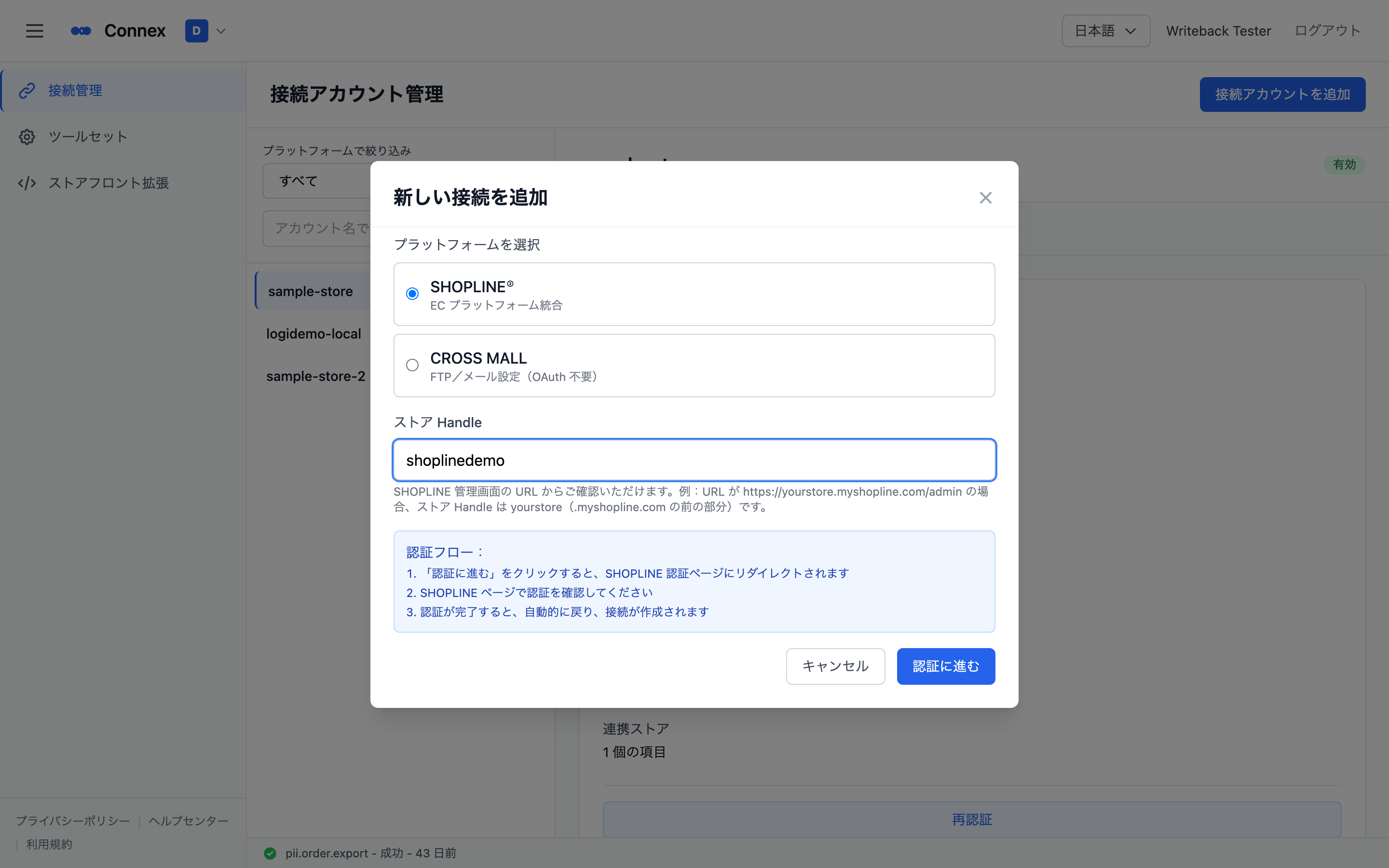Close the 新しい接続を追加 dialog with X
This screenshot has width=1389, height=868.
(985, 198)
